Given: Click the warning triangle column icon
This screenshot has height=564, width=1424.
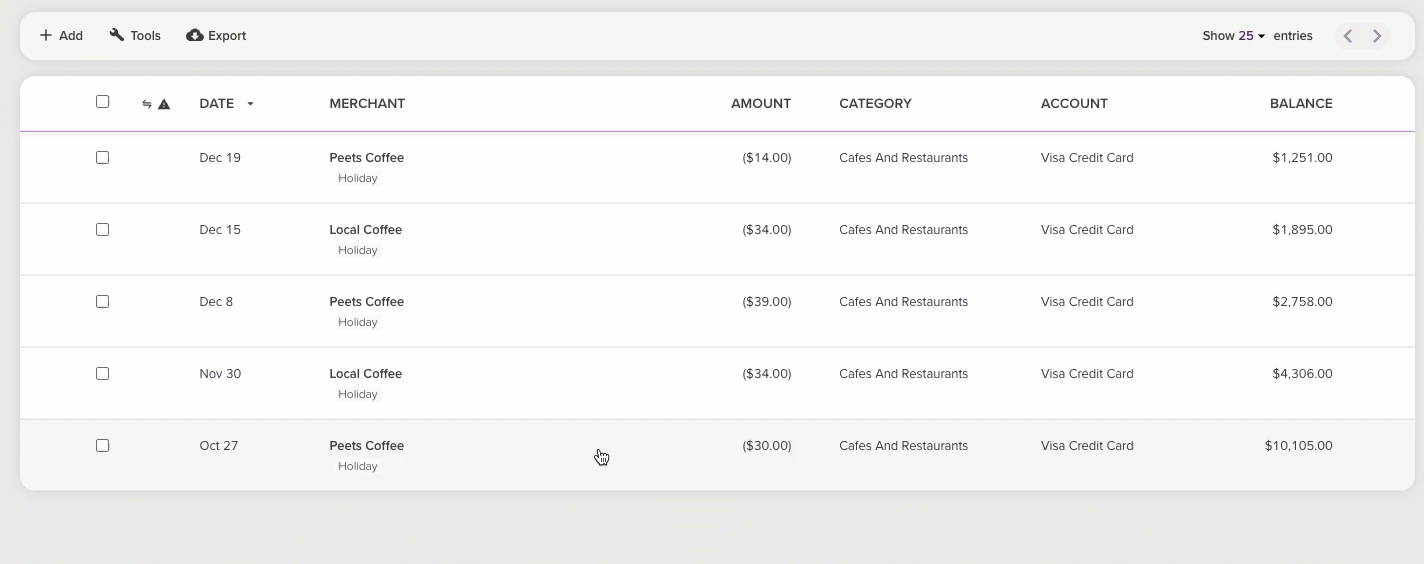Looking at the screenshot, I should [164, 104].
